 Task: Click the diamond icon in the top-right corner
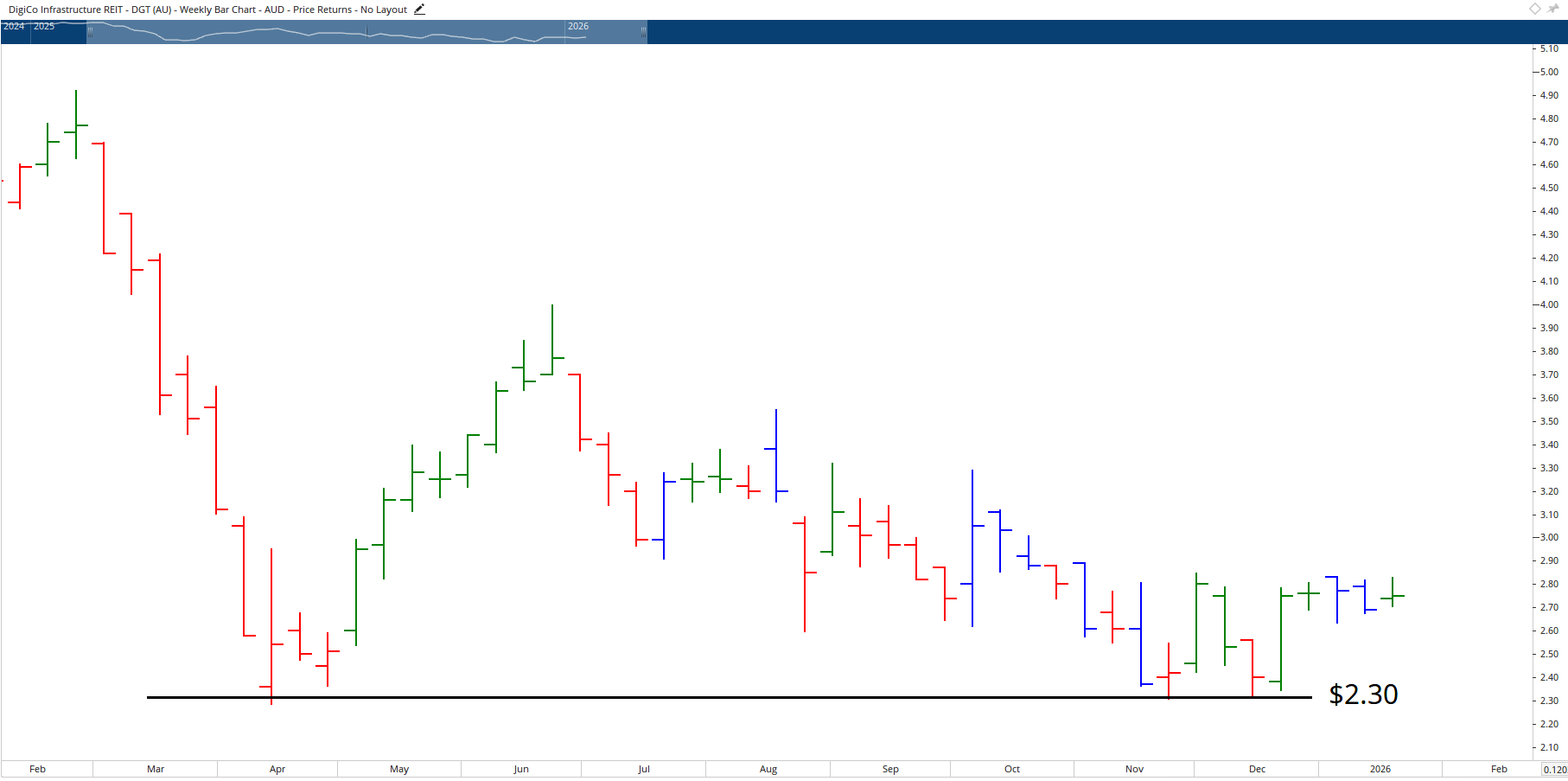coord(1534,9)
